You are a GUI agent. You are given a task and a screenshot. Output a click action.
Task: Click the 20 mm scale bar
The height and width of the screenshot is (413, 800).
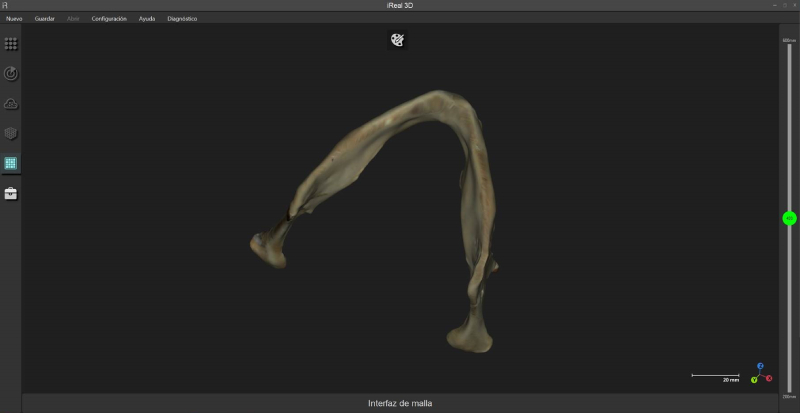715,376
